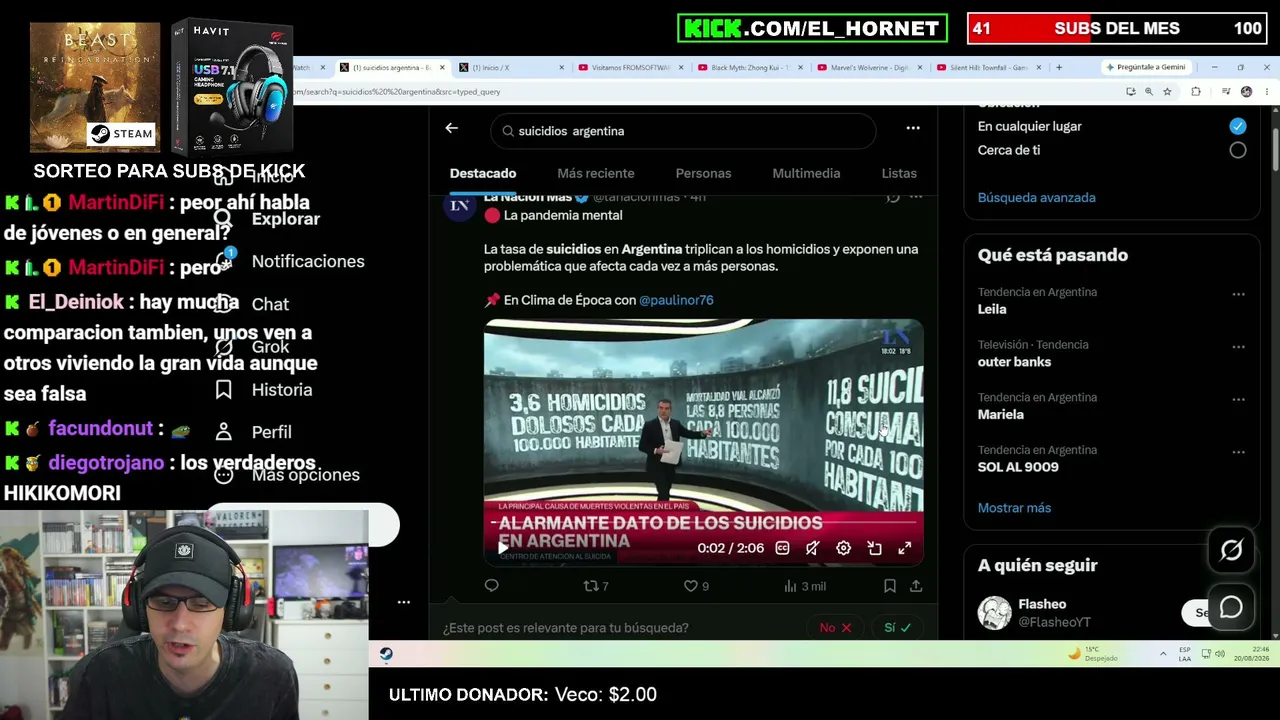The width and height of the screenshot is (1280, 720).
Task: Open more options for the Leila trend
Action: pyautogui.click(x=1239, y=295)
